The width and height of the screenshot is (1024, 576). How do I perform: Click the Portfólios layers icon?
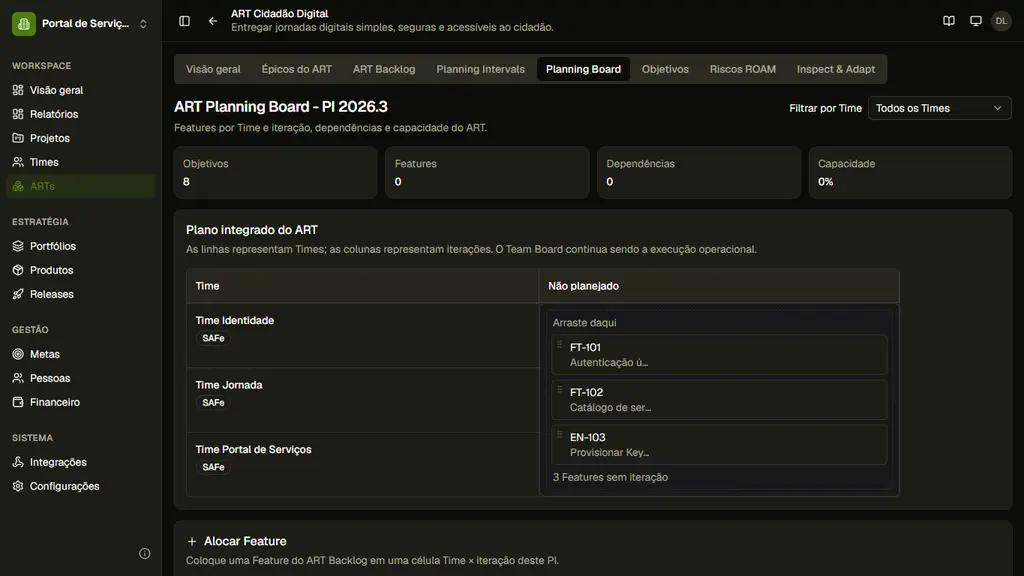[18, 246]
